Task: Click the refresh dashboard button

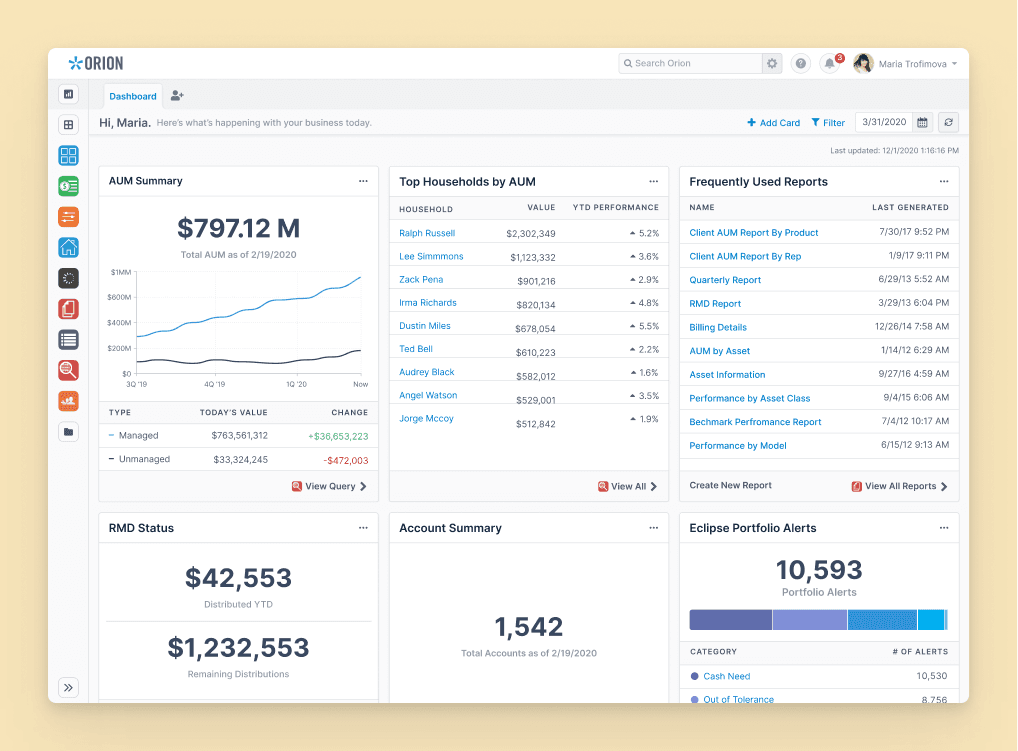Action: (x=949, y=122)
